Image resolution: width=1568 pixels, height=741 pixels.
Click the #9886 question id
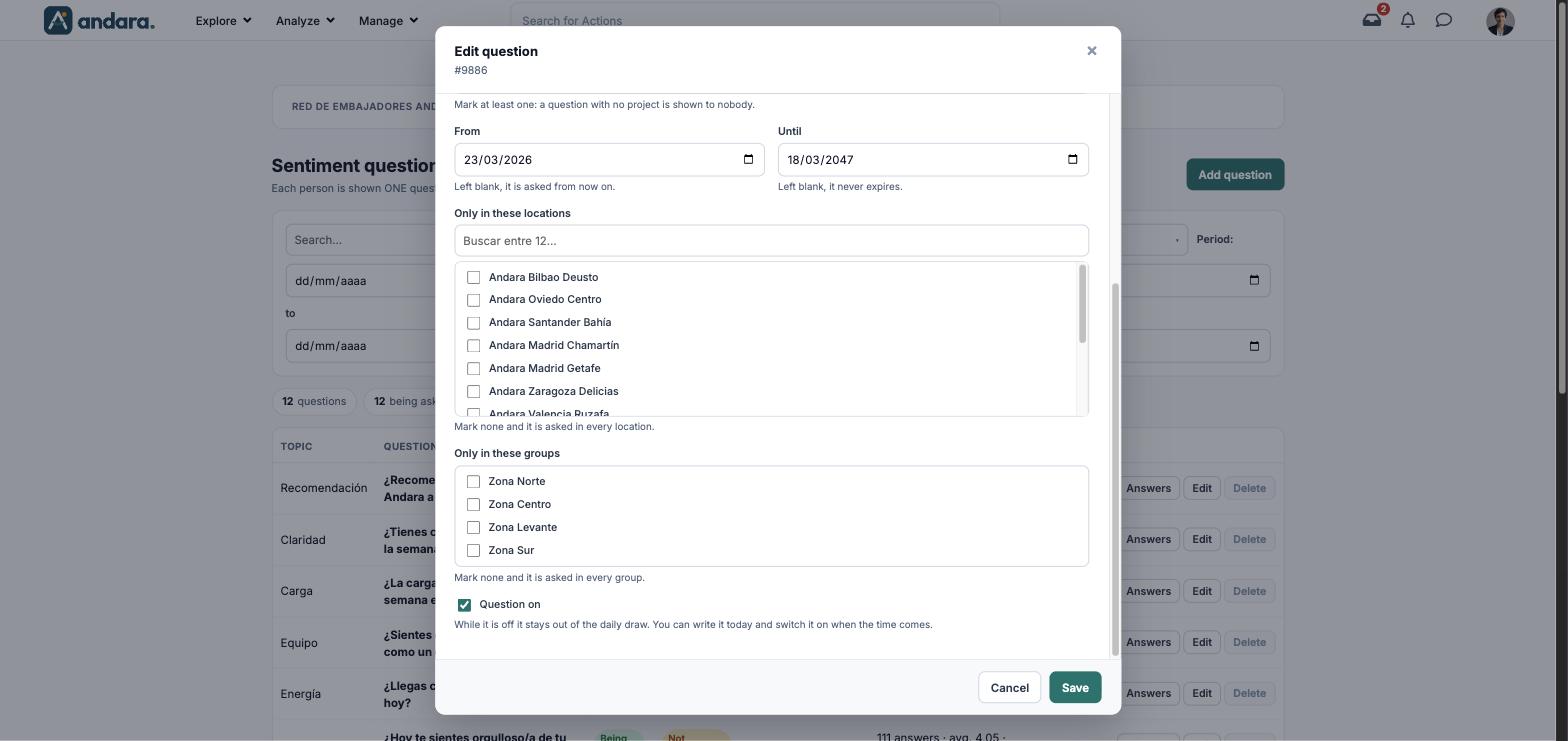tap(471, 70)
